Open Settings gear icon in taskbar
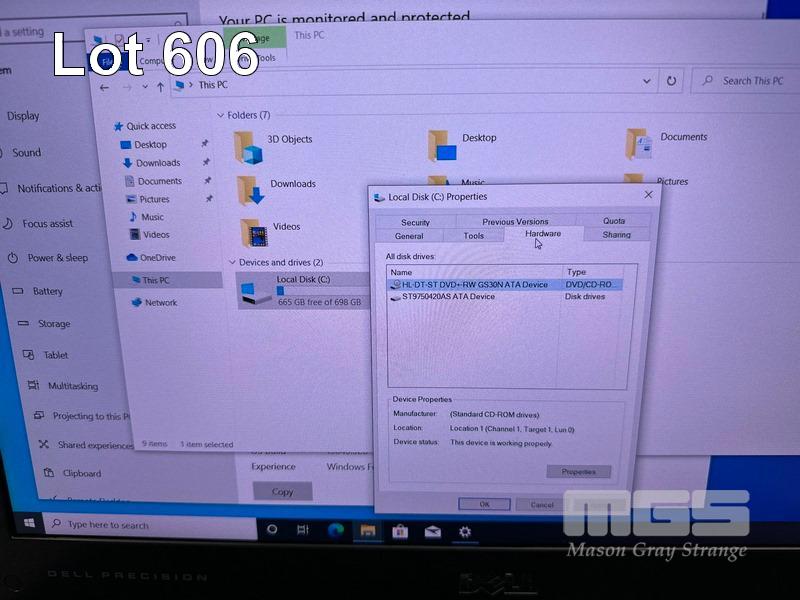800x600 pixels. pyautogui.click(x=465, y=531)
